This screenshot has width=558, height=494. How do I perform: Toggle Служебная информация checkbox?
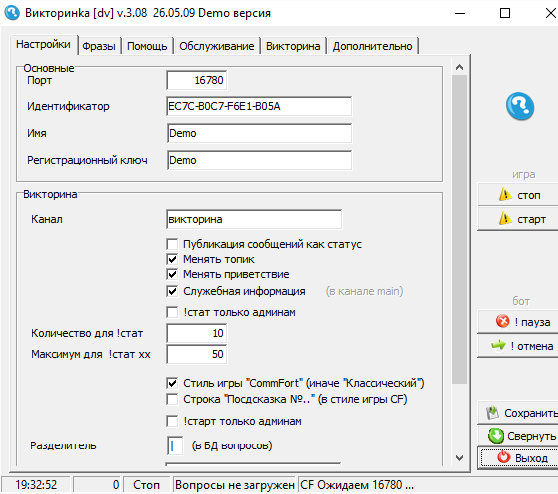[x=172, y=291]
